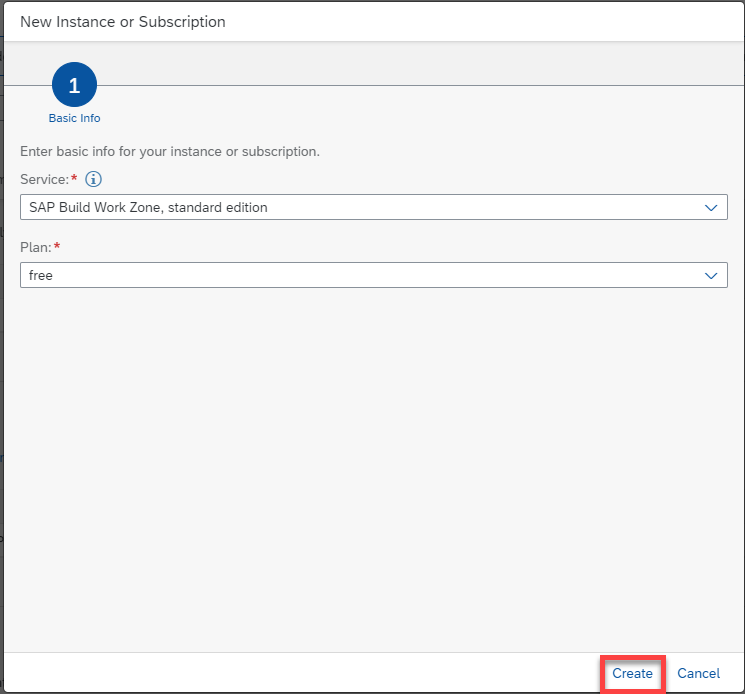
Task: Select the step 1 wizard circle
Action: [x=75, y=85]
